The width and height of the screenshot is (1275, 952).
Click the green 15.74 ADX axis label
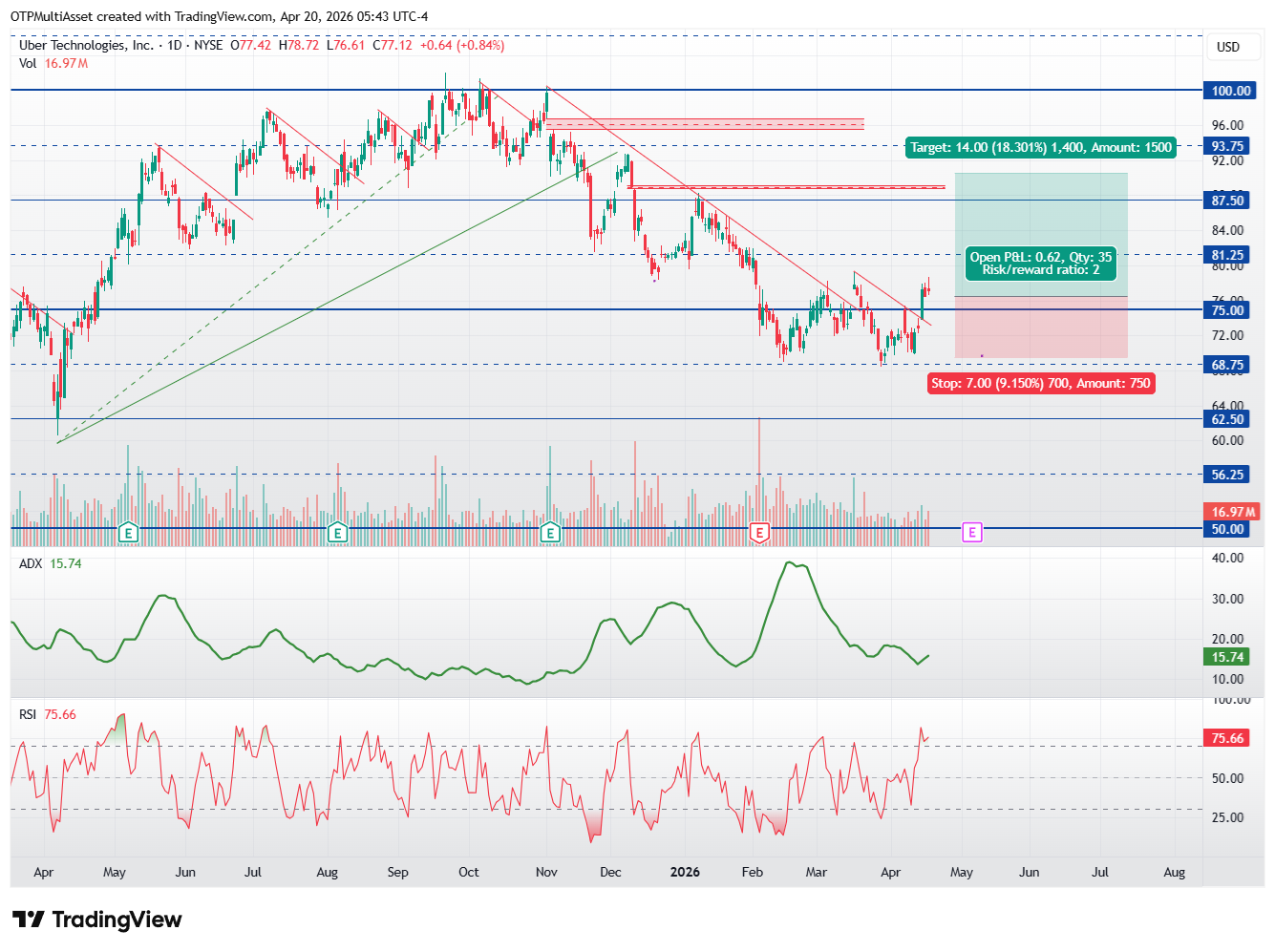point(1228,657)
